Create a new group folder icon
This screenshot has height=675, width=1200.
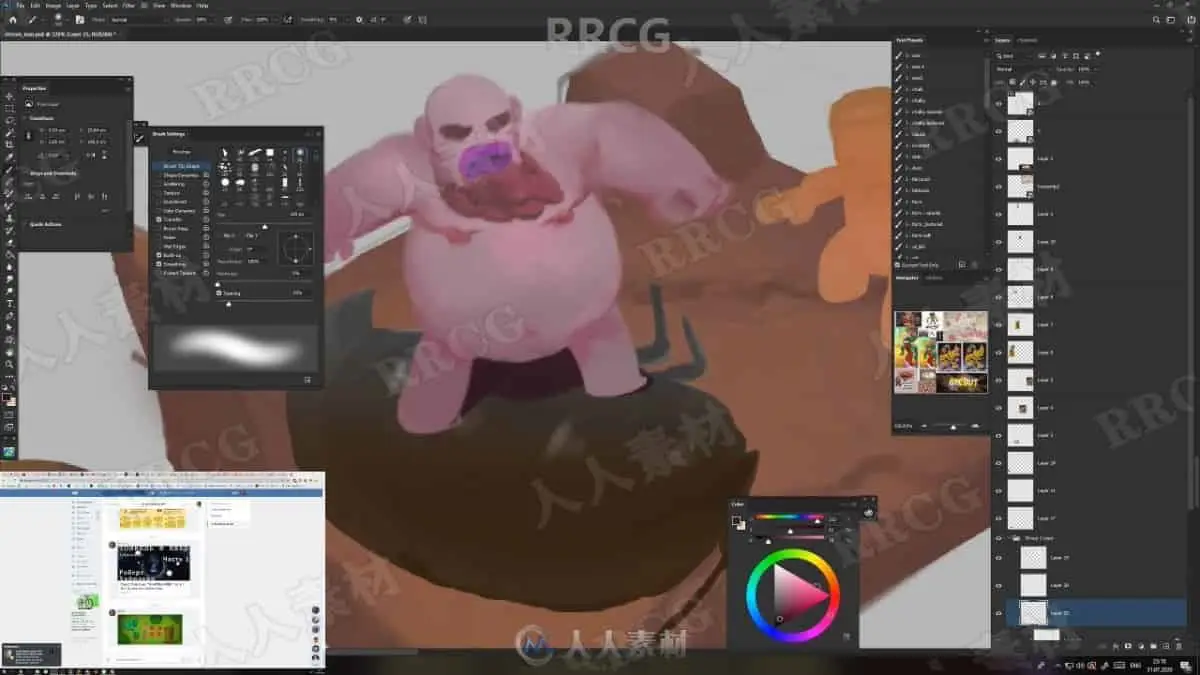(1153, 646)
